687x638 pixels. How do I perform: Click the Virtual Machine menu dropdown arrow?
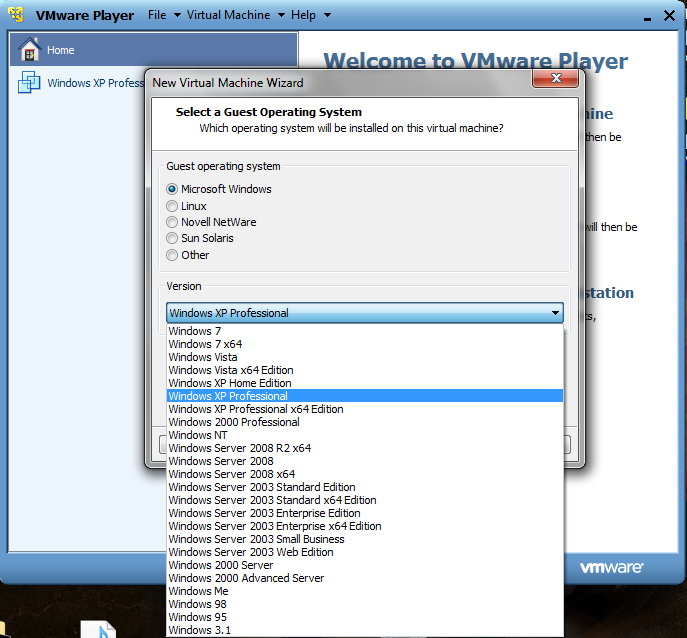[x=281, y=15]
